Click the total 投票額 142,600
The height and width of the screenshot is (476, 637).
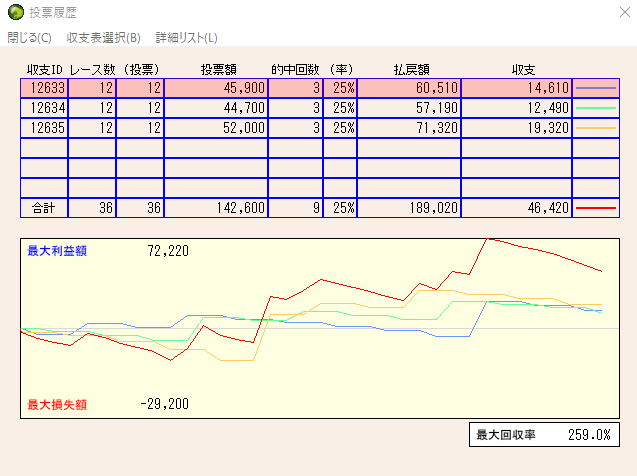(x=240, y=208)
